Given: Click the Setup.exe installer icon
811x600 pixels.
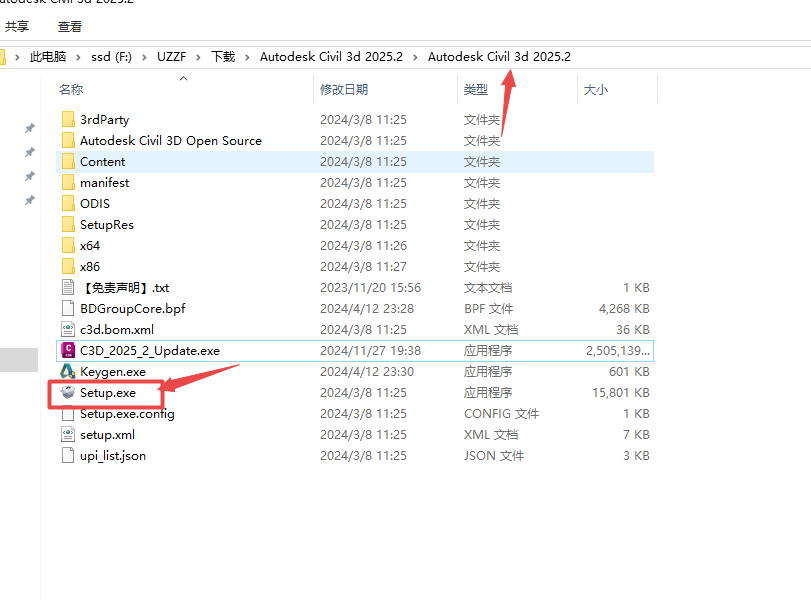Looking at the screenshot, I should pos(67,393).
